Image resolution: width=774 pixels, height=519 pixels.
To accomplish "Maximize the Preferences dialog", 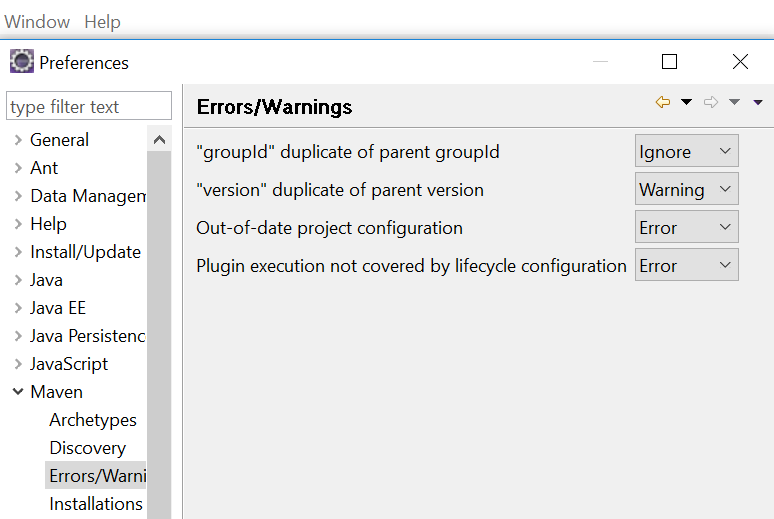I will coord(669,62).
